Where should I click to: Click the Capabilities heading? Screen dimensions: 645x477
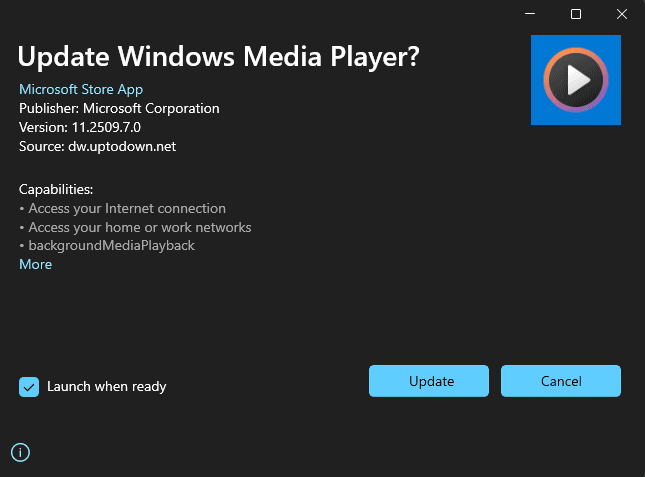point(56,189)
